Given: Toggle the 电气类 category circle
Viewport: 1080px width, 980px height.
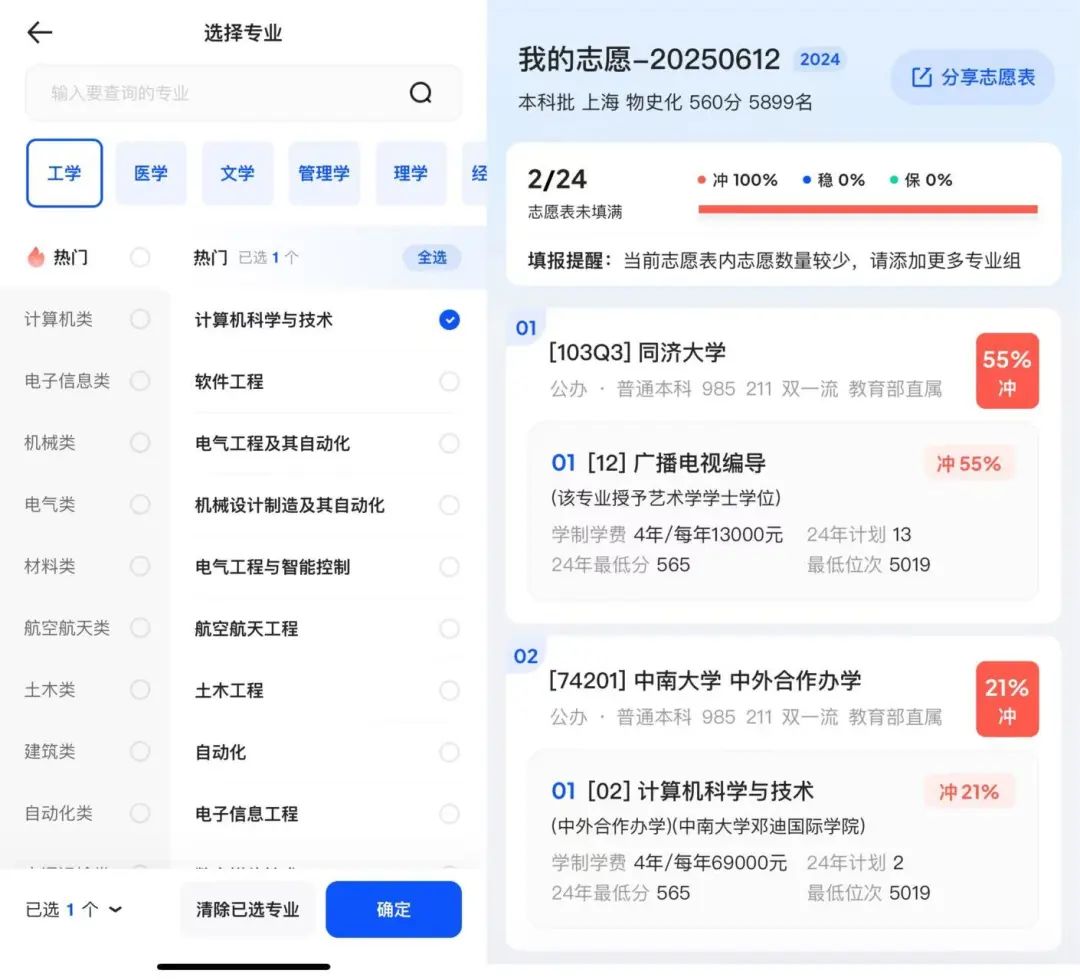Looking at the screenshot, I should coord(140,504).
